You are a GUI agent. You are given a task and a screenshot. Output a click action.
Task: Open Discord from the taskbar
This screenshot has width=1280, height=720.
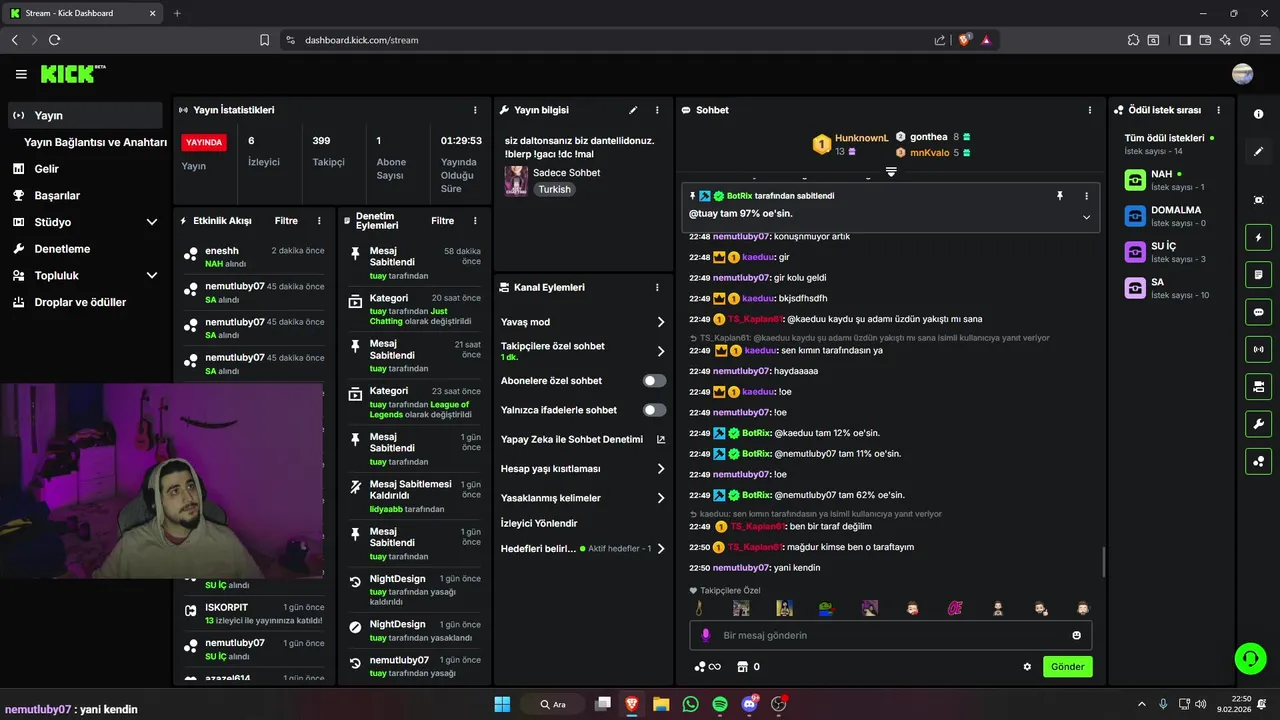pos(750,704)
